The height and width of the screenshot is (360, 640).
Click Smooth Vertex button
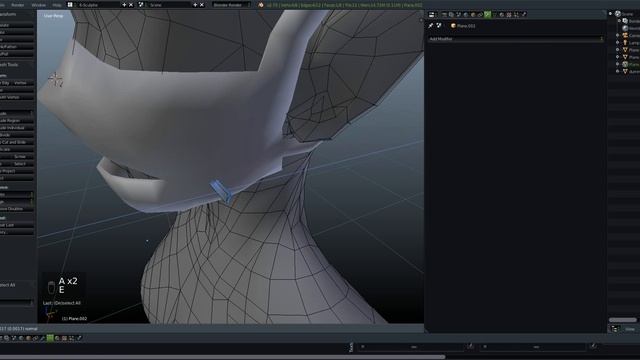point(16,97)
